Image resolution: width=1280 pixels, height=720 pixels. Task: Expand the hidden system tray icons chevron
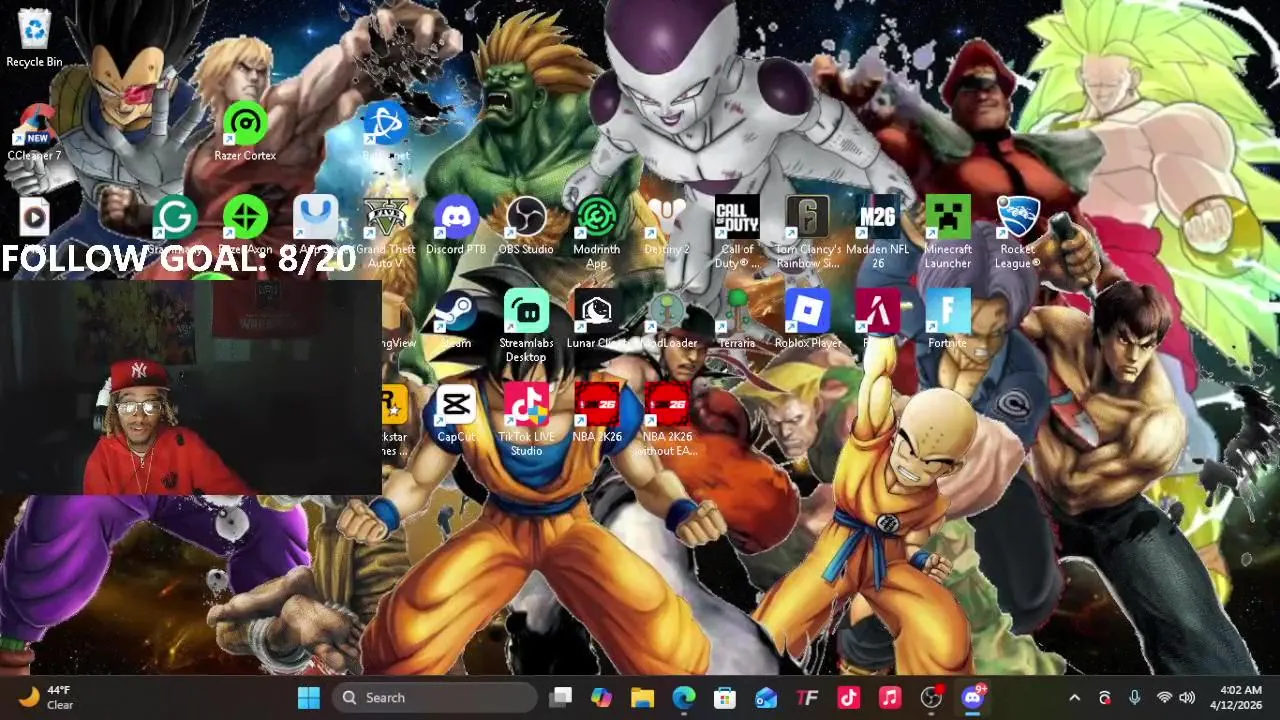[1075, 698]
